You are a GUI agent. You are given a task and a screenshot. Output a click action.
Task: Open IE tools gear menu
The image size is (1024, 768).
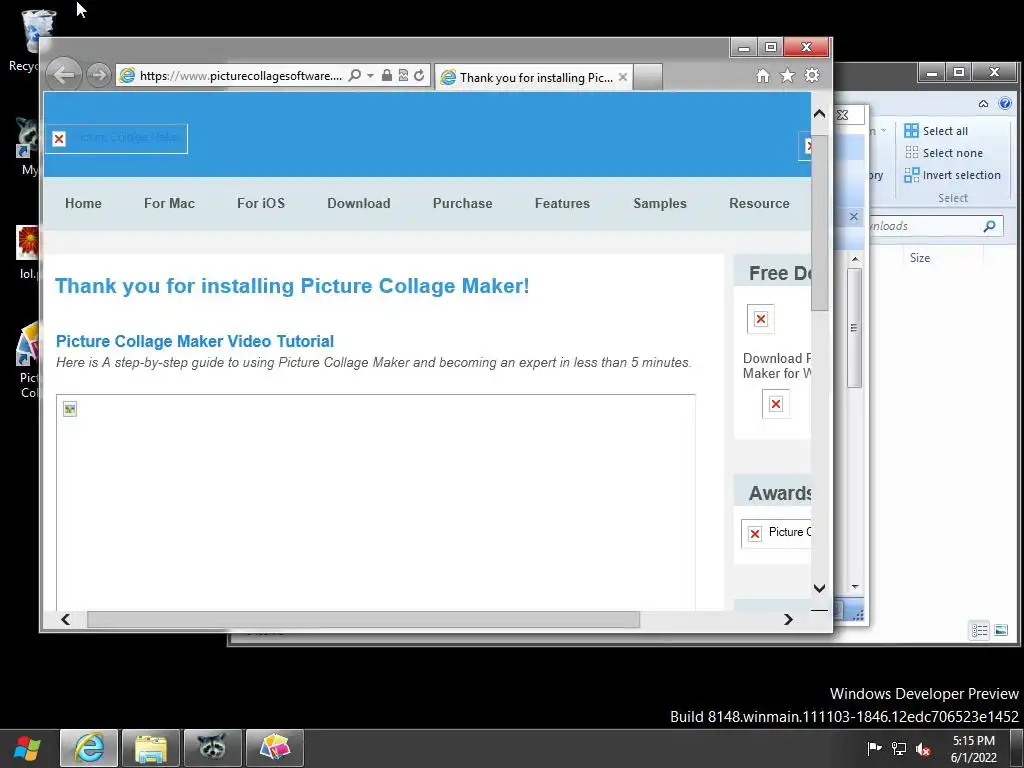[812, 76]
